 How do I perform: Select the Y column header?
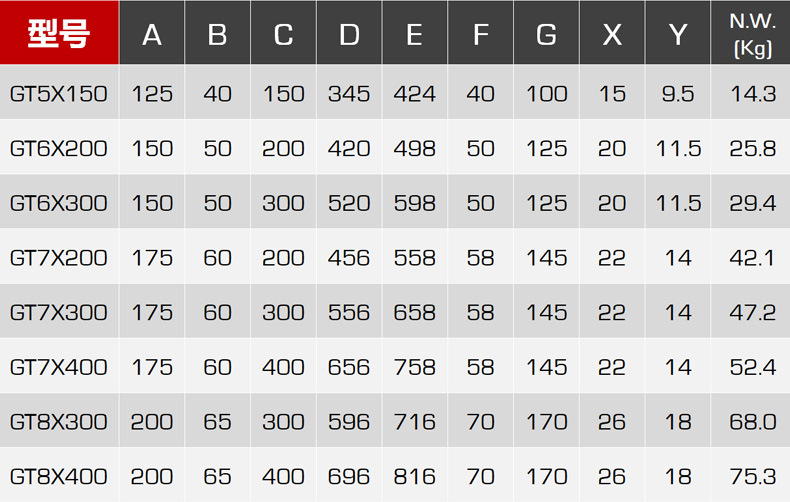[678, 35]
